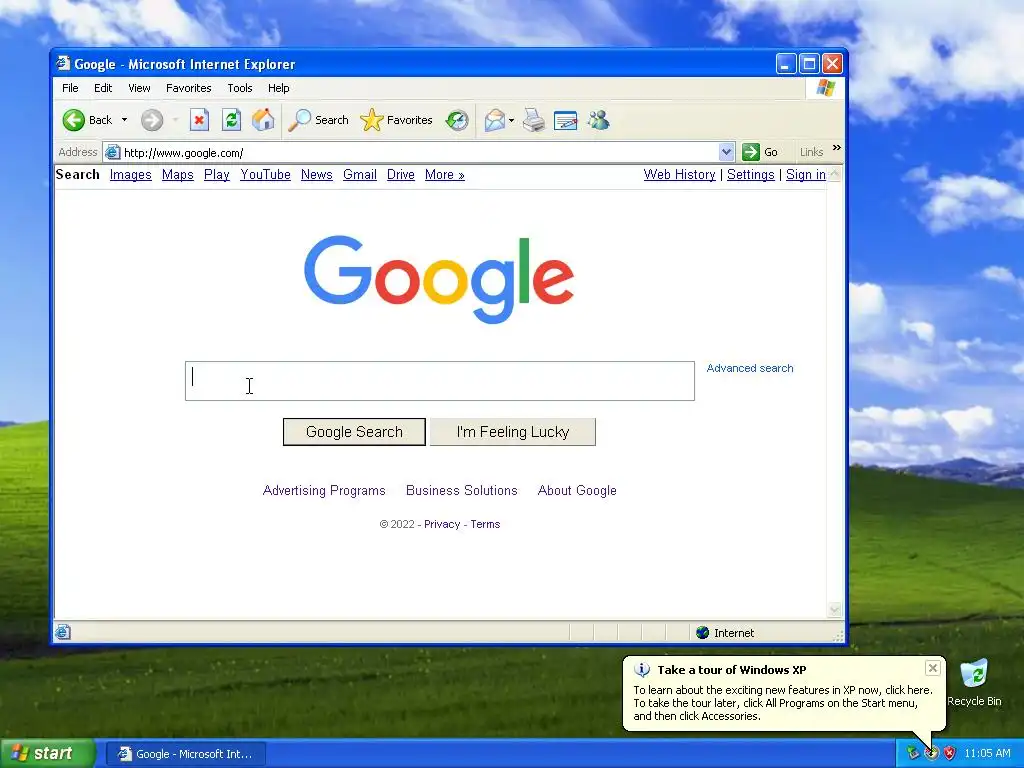Expand the Forward button history dropdown
This screenshot has width=1024, height=768.
pos(175,120)
